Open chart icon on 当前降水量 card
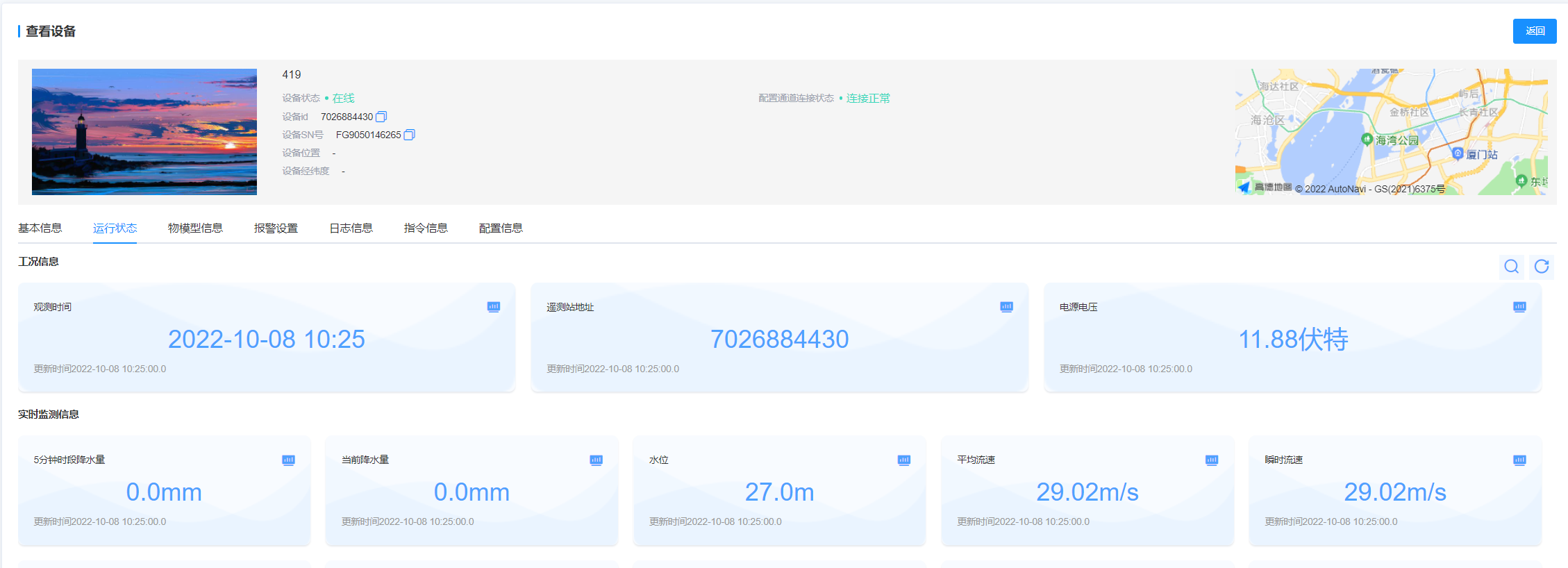 [596, 460]
